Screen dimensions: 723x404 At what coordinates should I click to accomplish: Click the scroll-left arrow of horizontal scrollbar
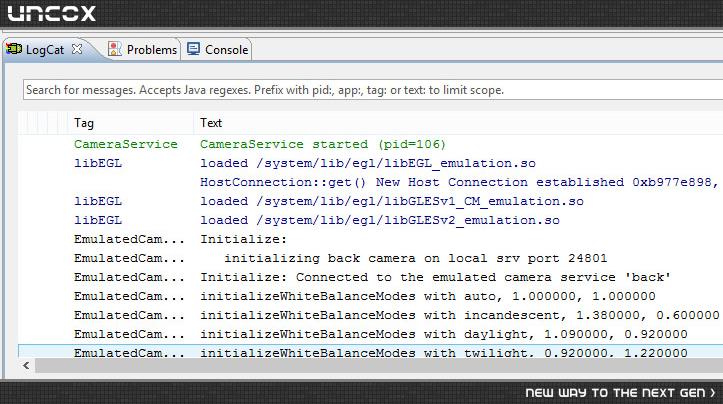26,366
